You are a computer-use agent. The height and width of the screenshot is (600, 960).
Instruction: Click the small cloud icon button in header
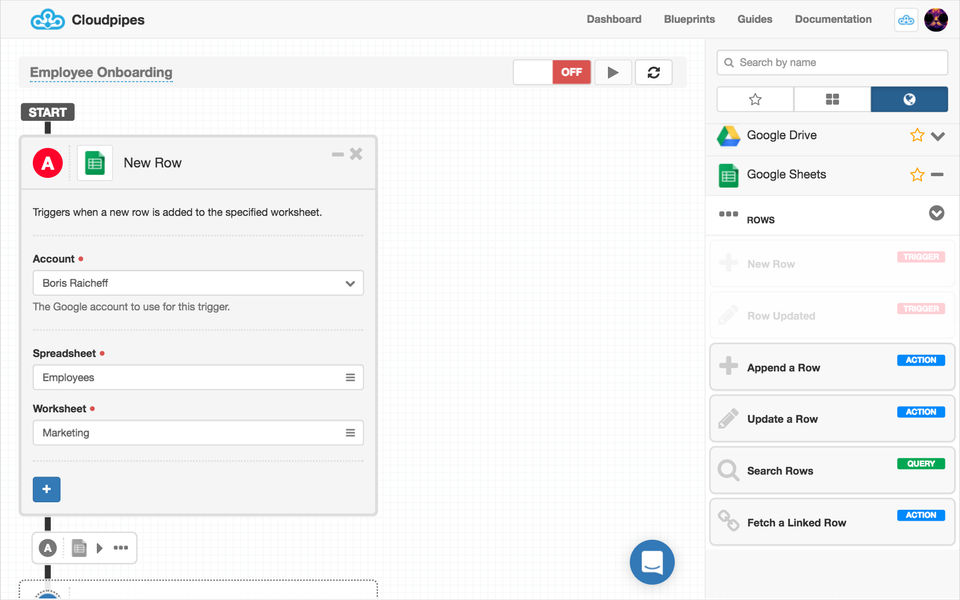tap(906, 20)
